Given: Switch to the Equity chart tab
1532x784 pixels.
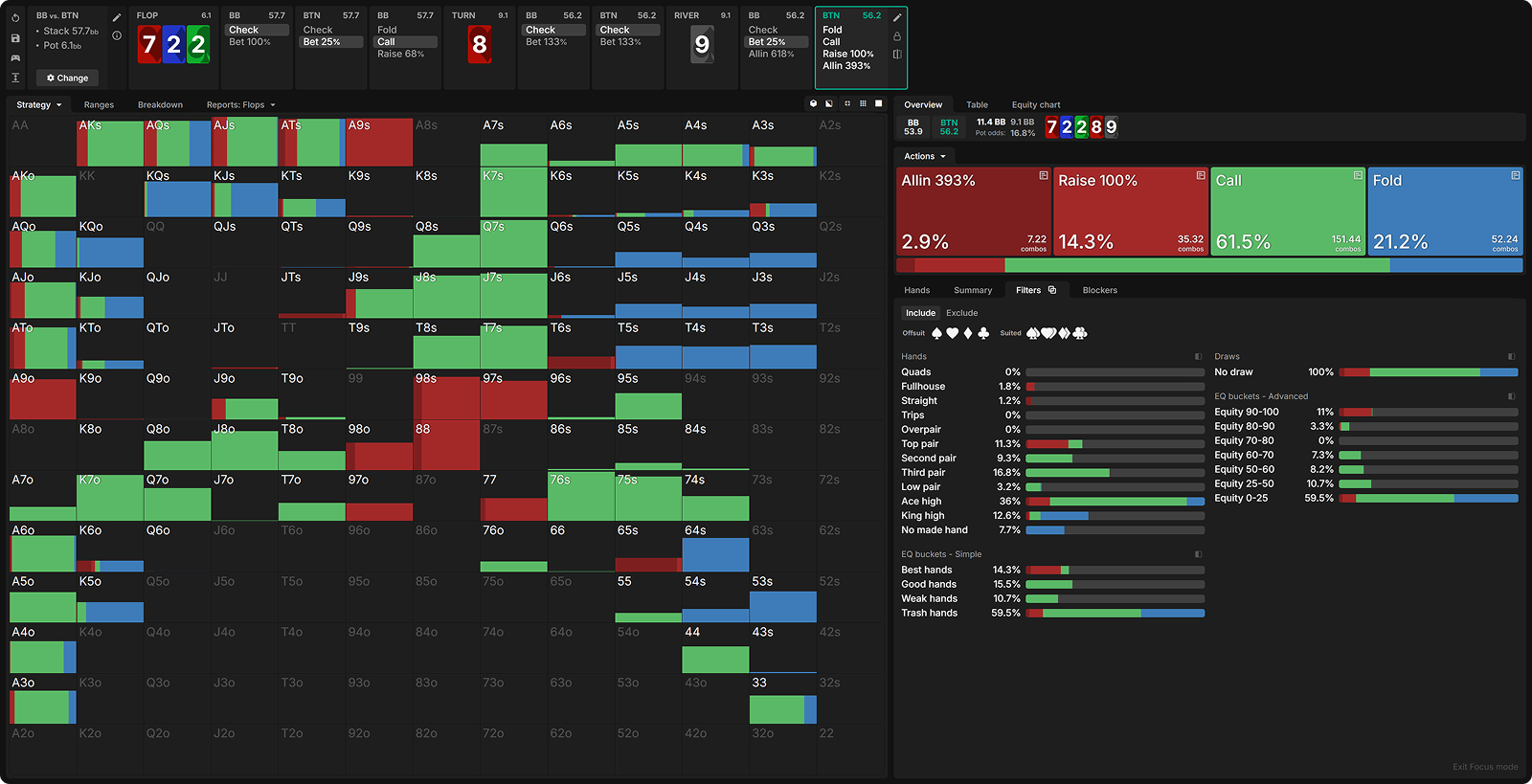Looking at the screenshot, I should 1035,105.
